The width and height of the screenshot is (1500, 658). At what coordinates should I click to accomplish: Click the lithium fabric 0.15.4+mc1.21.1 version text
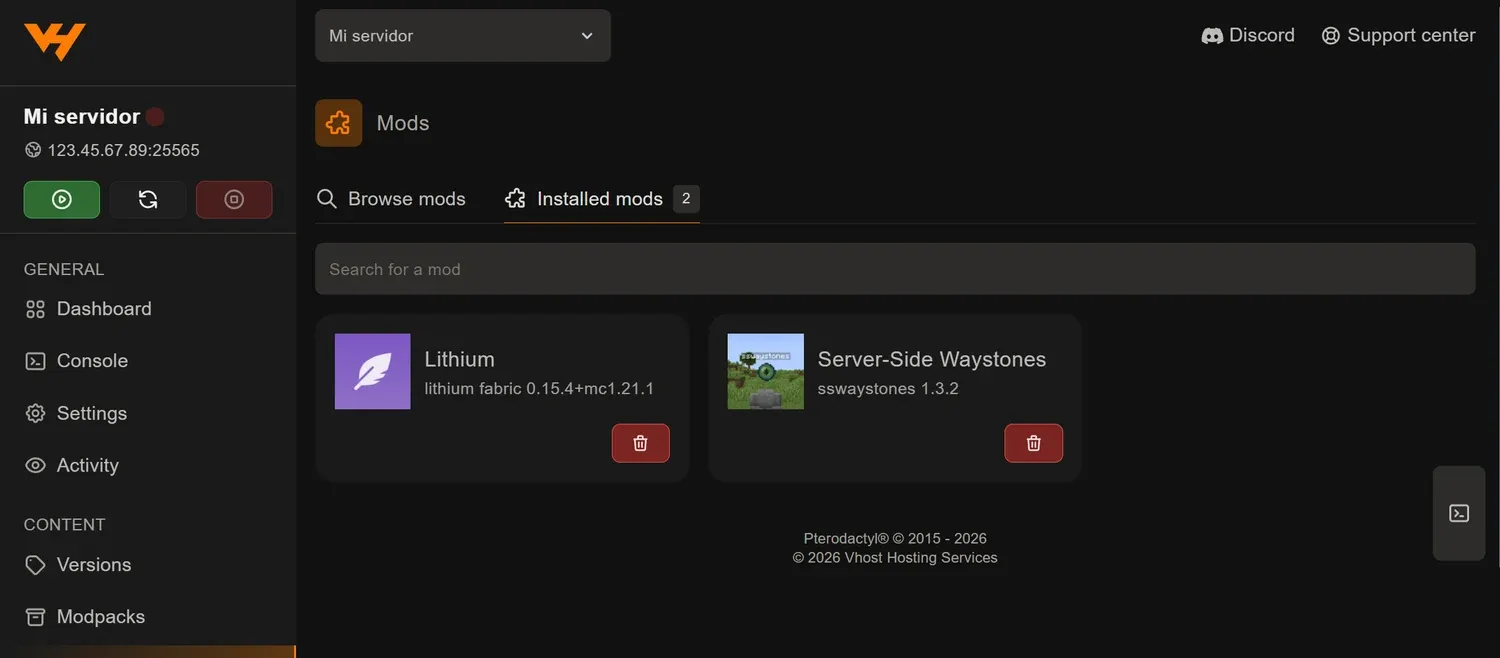[x=540, y=388]
